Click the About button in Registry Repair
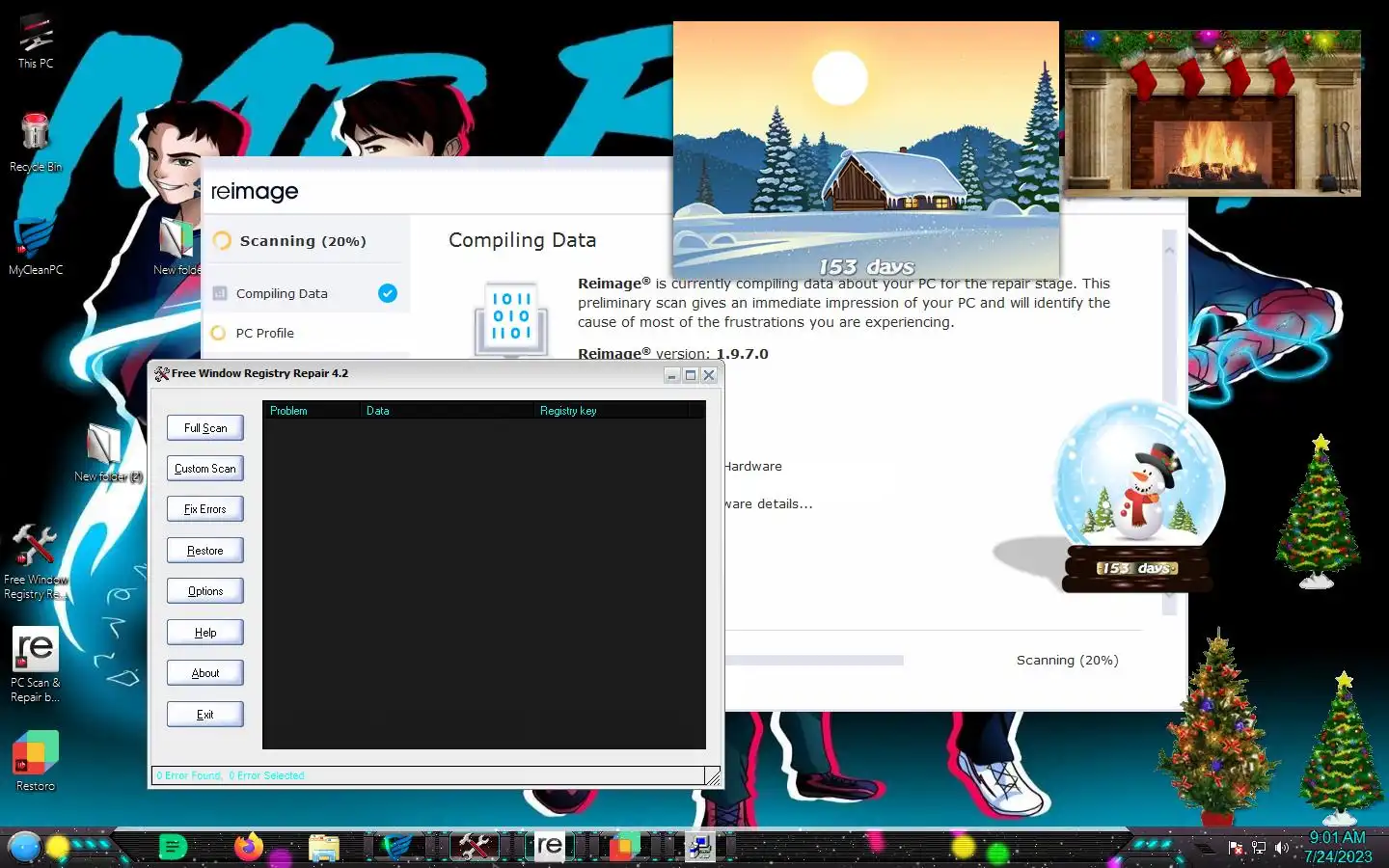1389x868 pixels. [x=205, y=673]
